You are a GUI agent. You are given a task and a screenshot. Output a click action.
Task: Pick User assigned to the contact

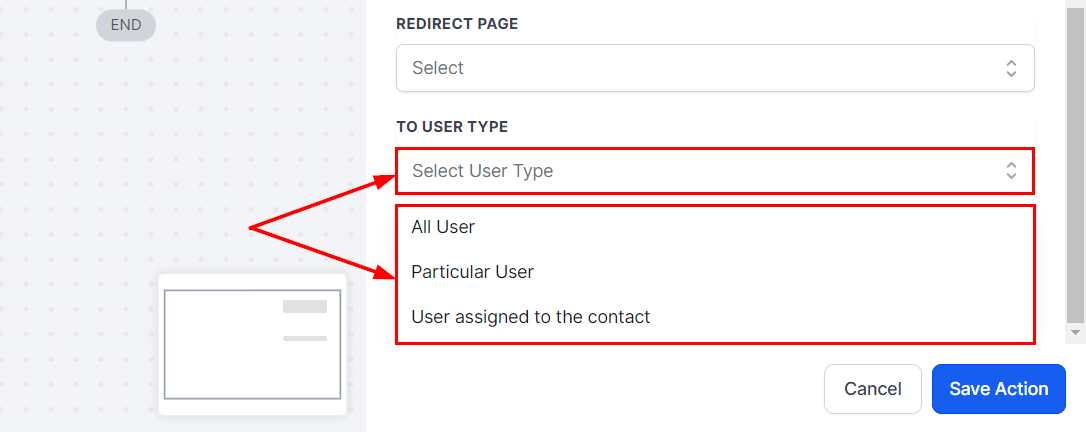(530, 317)
